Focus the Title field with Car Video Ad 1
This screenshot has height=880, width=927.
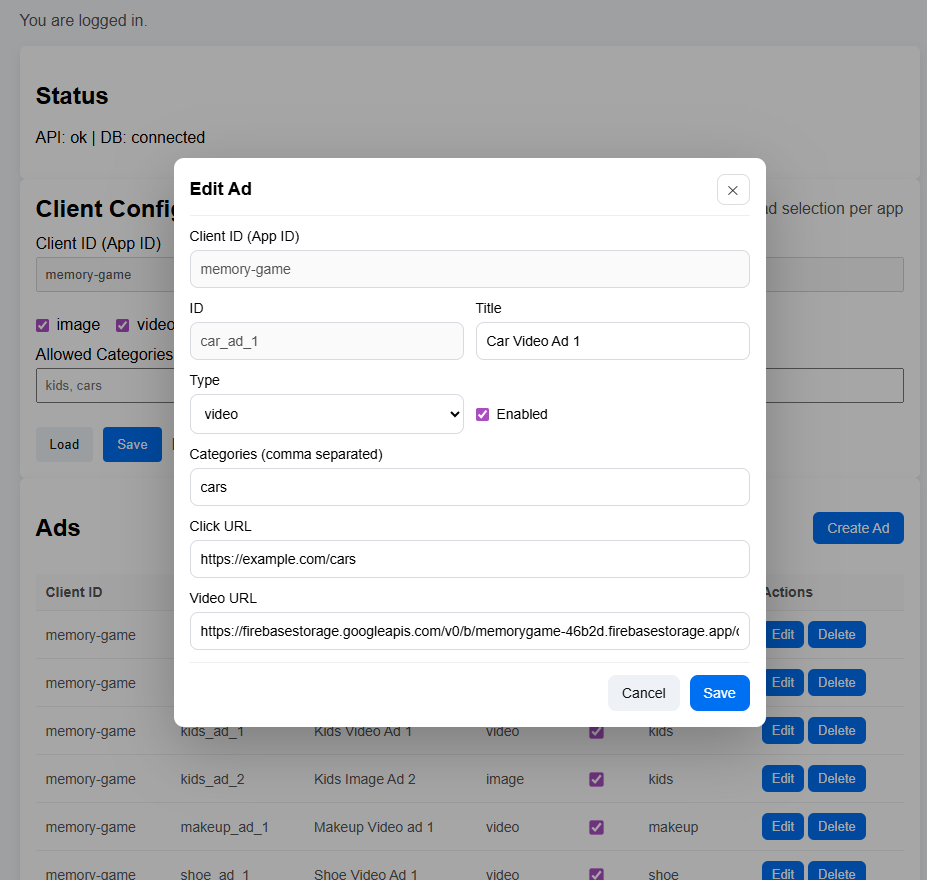612,341
